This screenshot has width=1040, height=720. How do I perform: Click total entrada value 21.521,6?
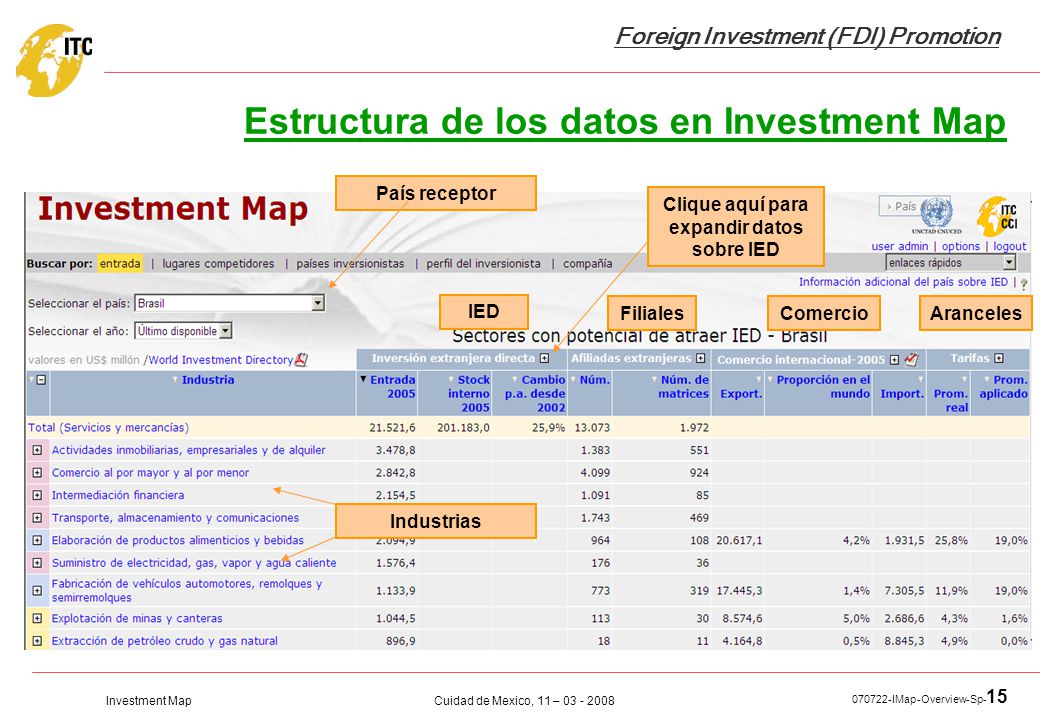pyautogui.click(x=393, y=428)
